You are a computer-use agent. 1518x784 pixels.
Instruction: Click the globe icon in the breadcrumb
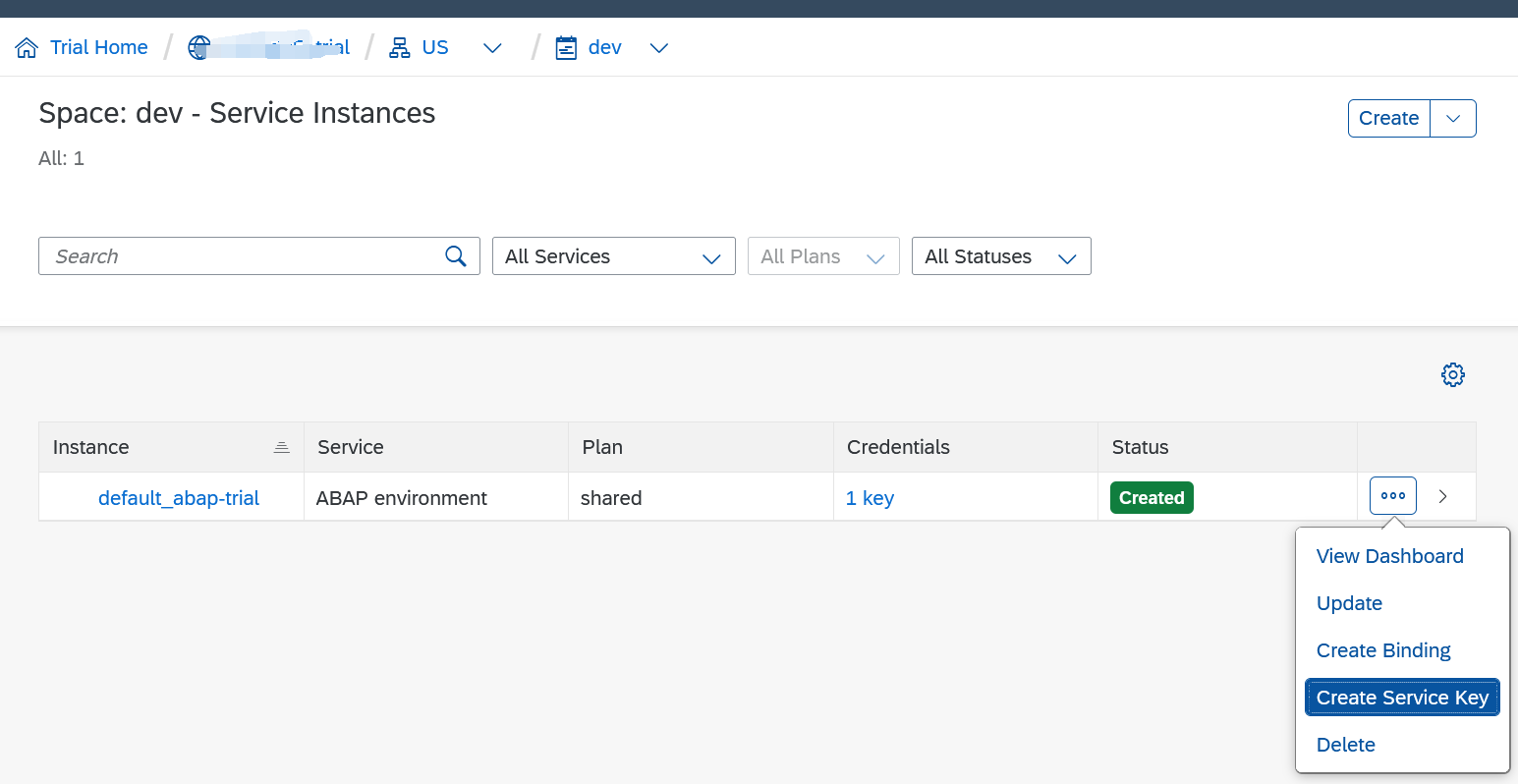tap(200, 46)
